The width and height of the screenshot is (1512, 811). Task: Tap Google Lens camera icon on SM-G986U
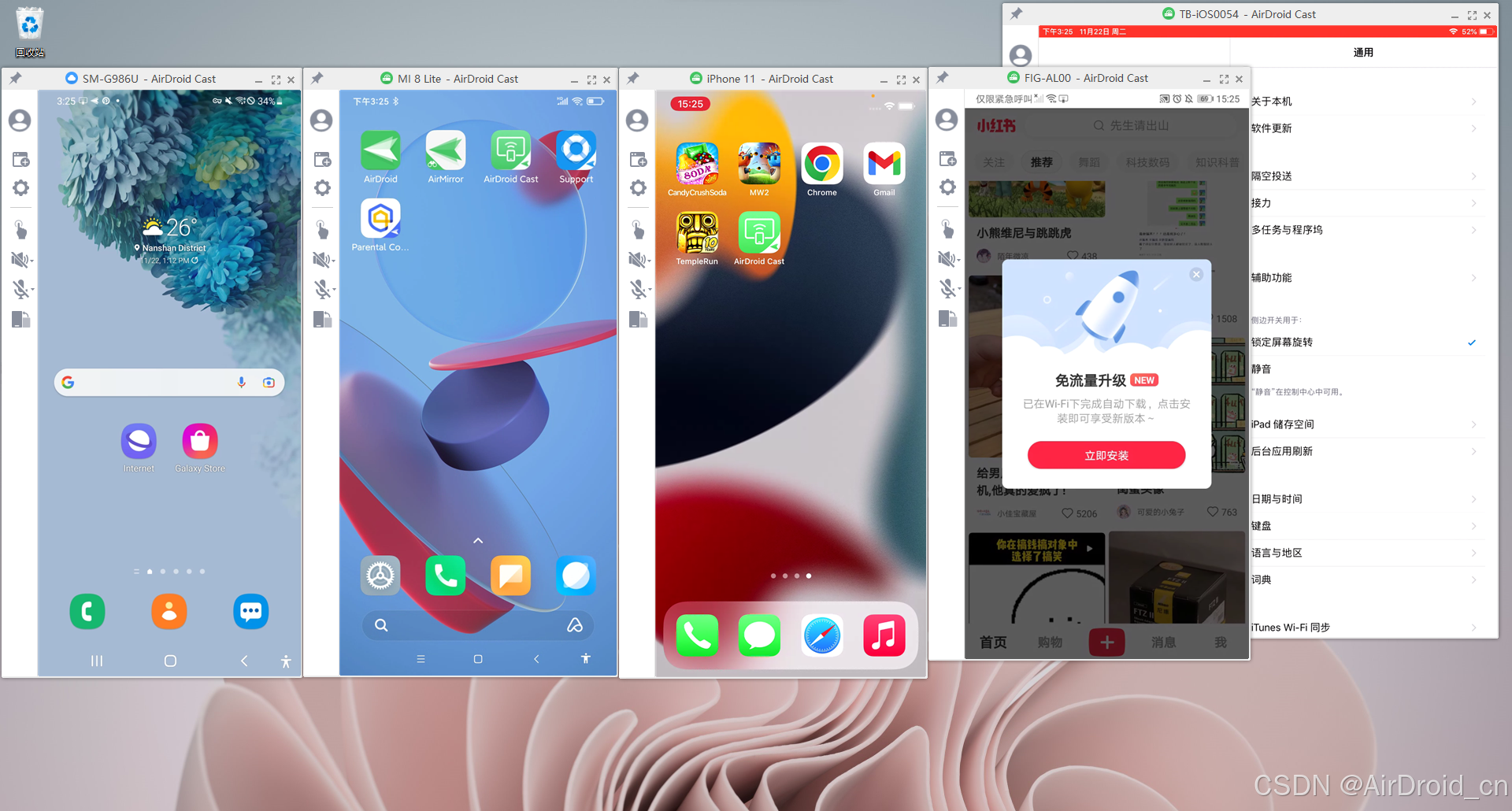[x=269, y=383]
